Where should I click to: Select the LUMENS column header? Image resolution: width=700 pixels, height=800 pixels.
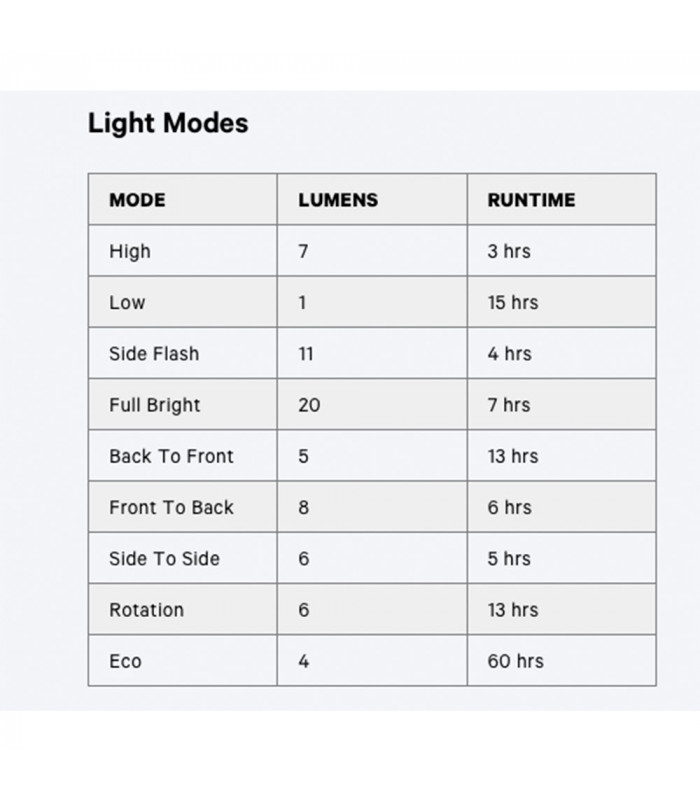click(x=338, y=200)
